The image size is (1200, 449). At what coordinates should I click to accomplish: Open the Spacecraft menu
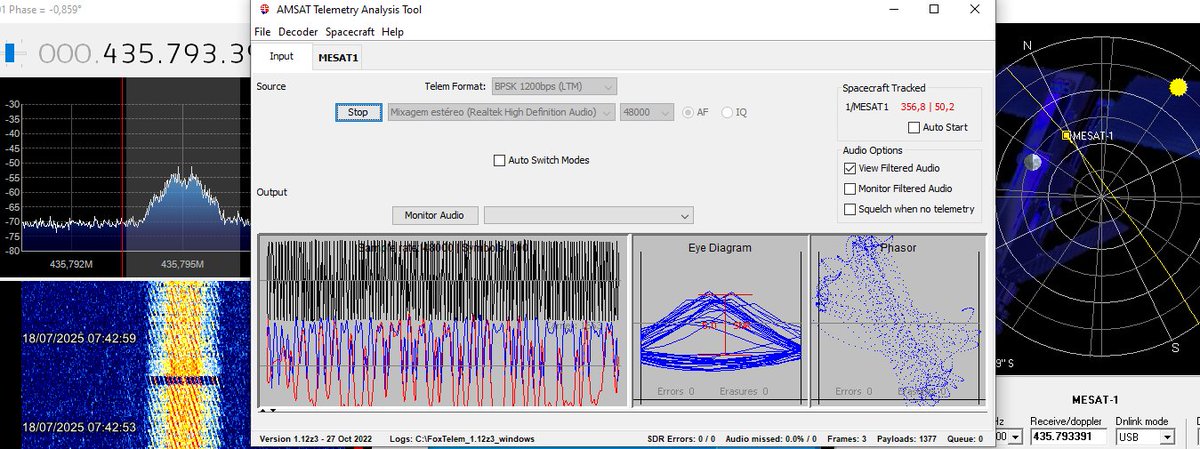pyautogui.click(x=350, y=32)
